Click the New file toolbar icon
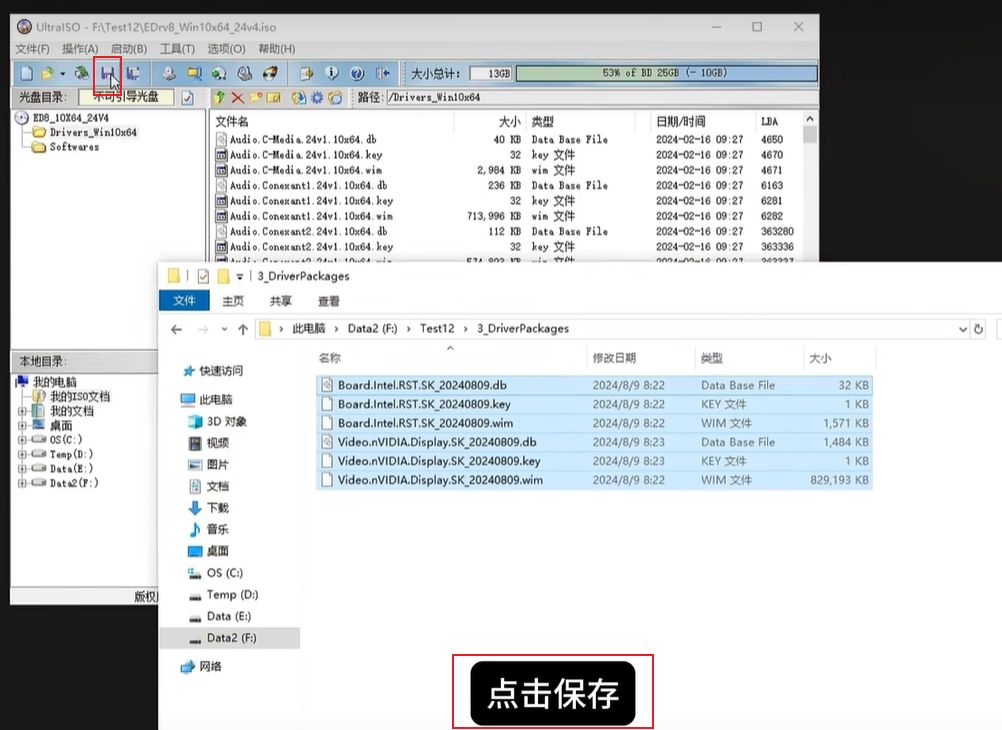The width and height of the screenshot is (1002, 730). 27,74
